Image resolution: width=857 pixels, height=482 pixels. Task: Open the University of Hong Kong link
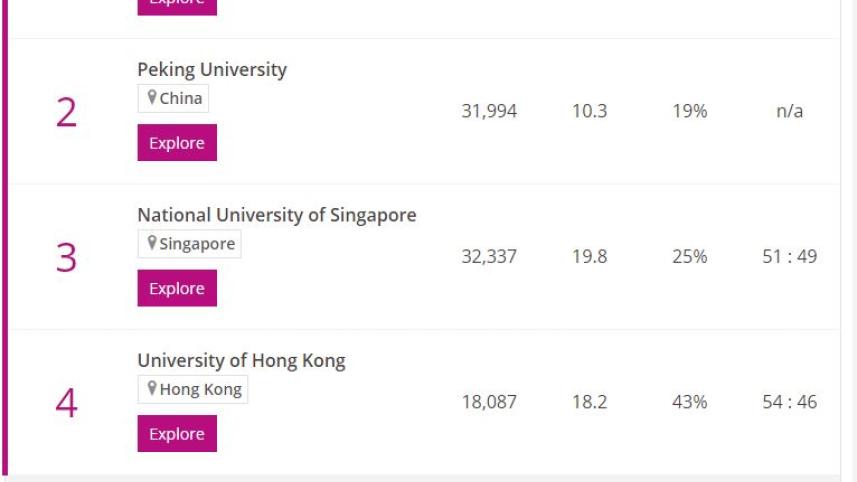click(x=241, y=361)
